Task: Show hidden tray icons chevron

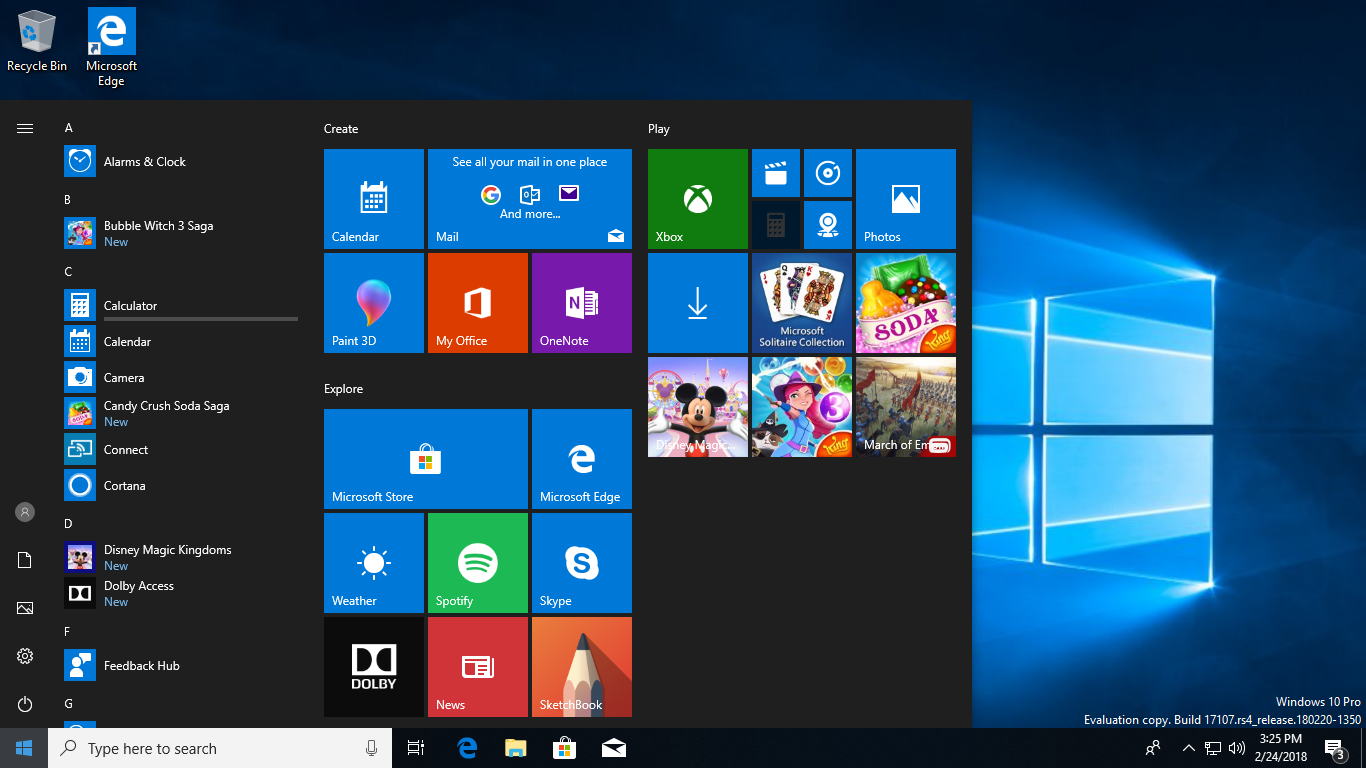Action: [x=1189, y=748]
